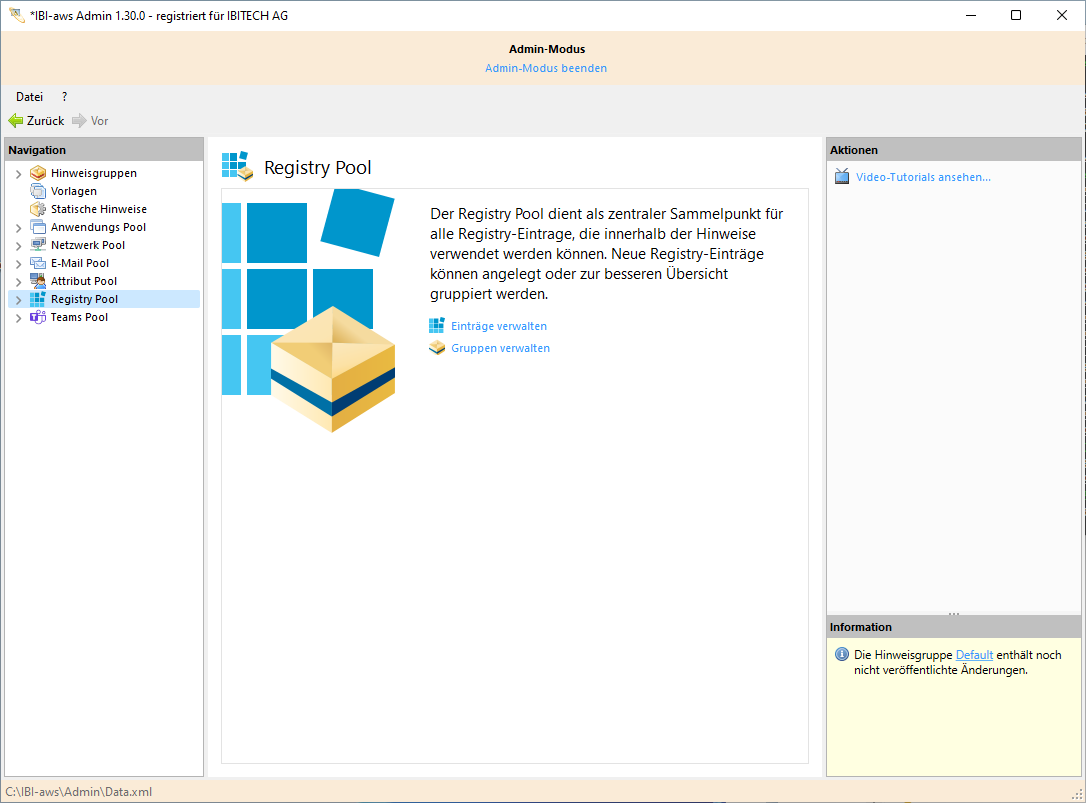
Task: Click the Statische Hinweise icon
Action: (38, 209)
